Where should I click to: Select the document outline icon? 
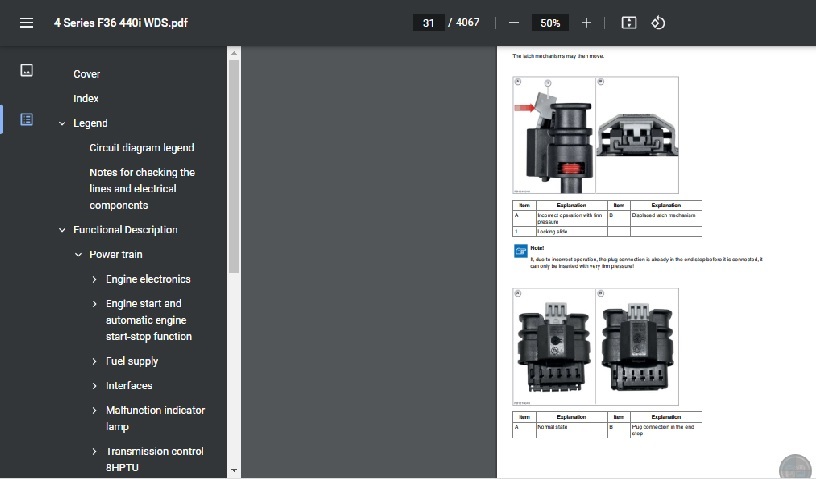tap(27, 119)
